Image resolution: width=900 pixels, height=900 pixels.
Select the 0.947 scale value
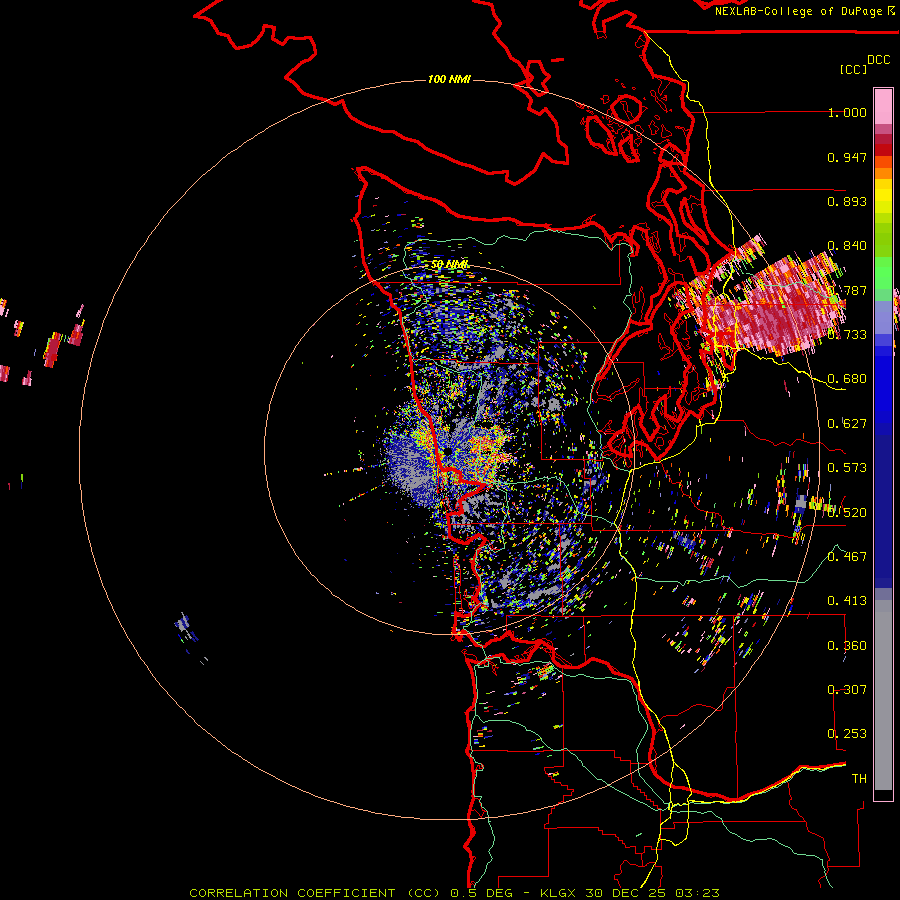pyautogui.click(x=847, y=157)
